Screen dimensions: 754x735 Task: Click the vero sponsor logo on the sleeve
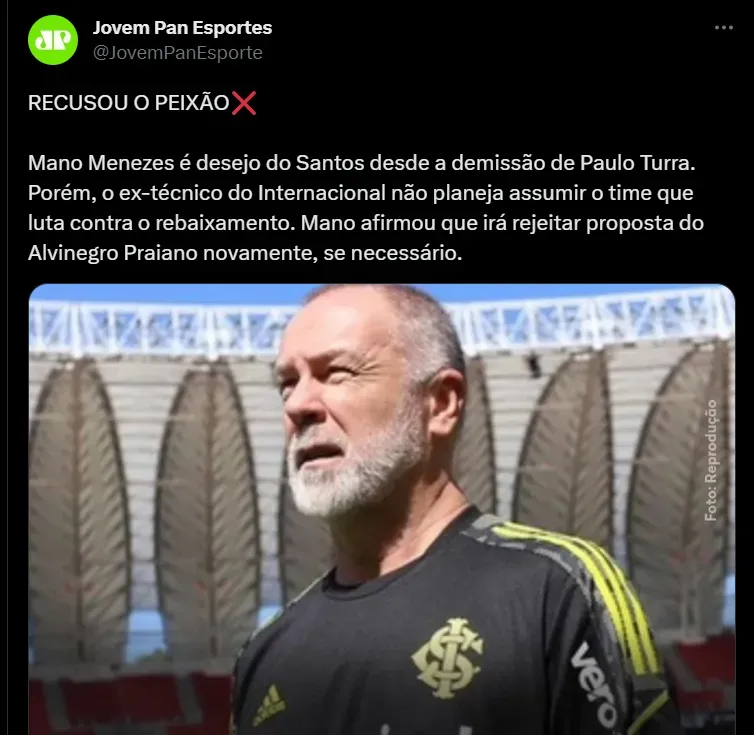click(594, 685)
